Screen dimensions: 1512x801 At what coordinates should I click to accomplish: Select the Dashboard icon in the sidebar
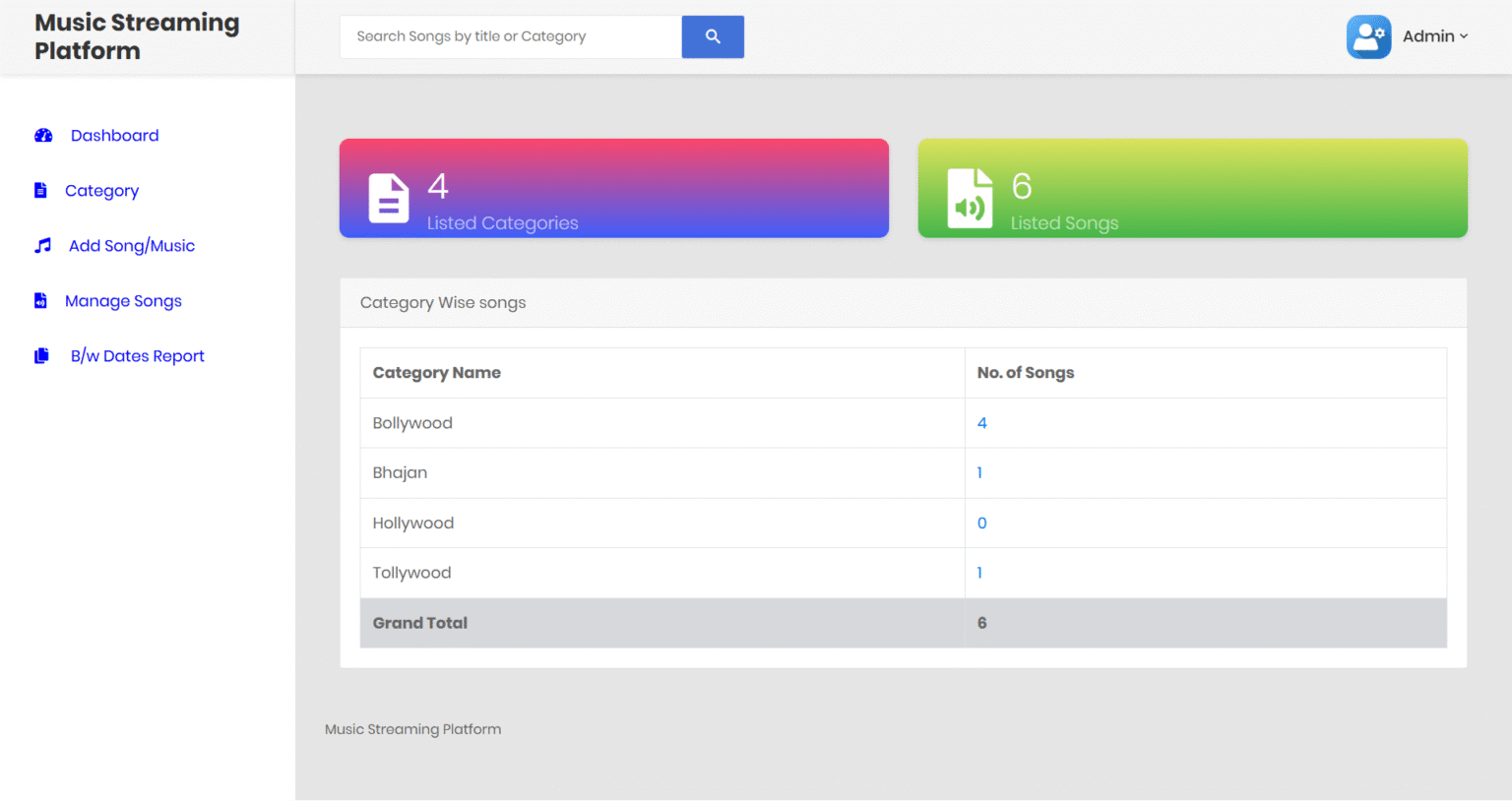click(42, 135)
